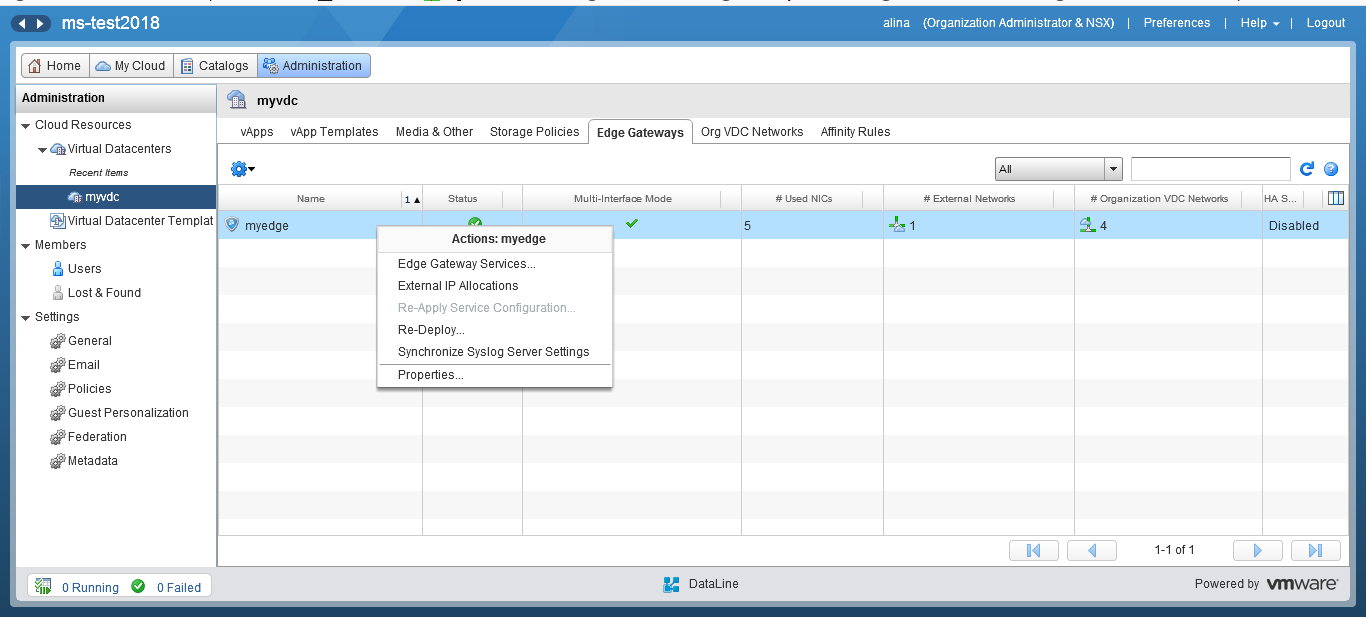This screenshot has width=1366, height=617.
Task: Click the forward navigation arrow beside ms-test2018
Action: point(40,23)
